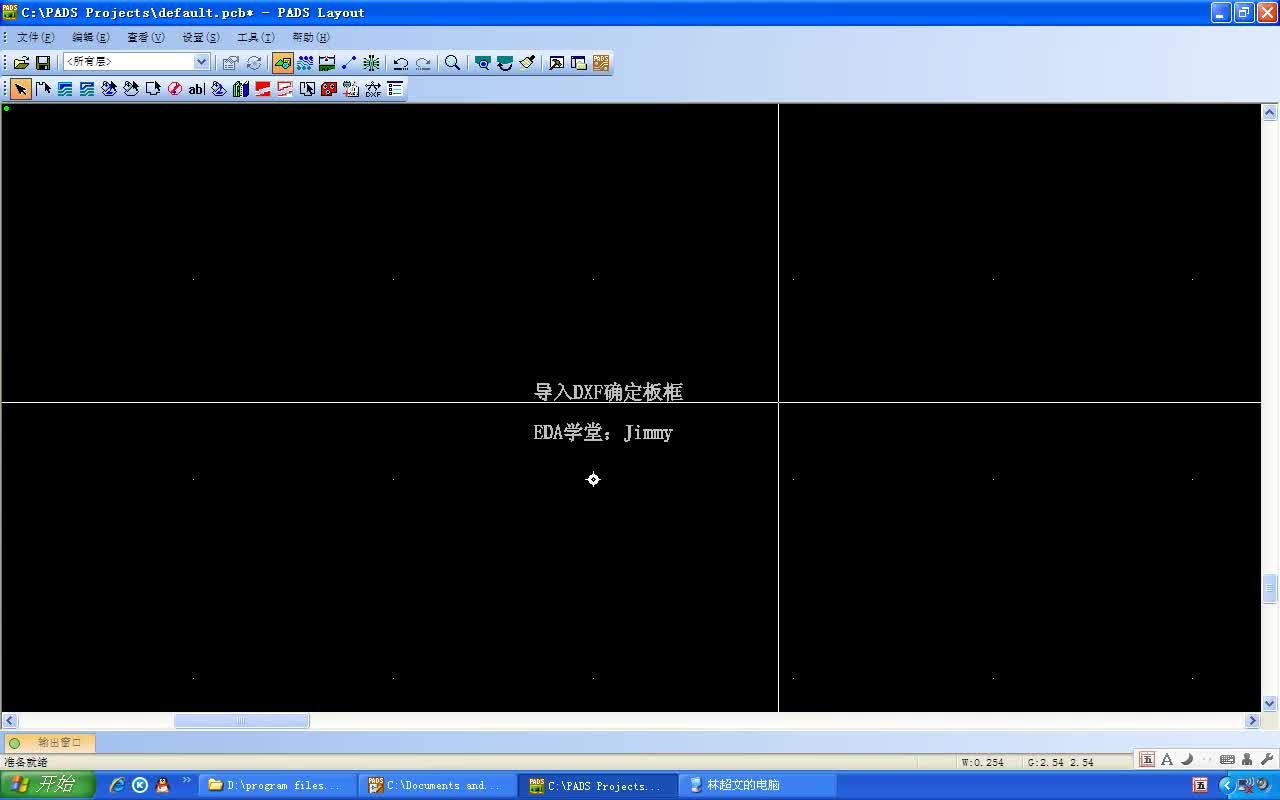Select the Copper shape tool
The width and height of the screenshot is (1280, 800).
point(65,89)
